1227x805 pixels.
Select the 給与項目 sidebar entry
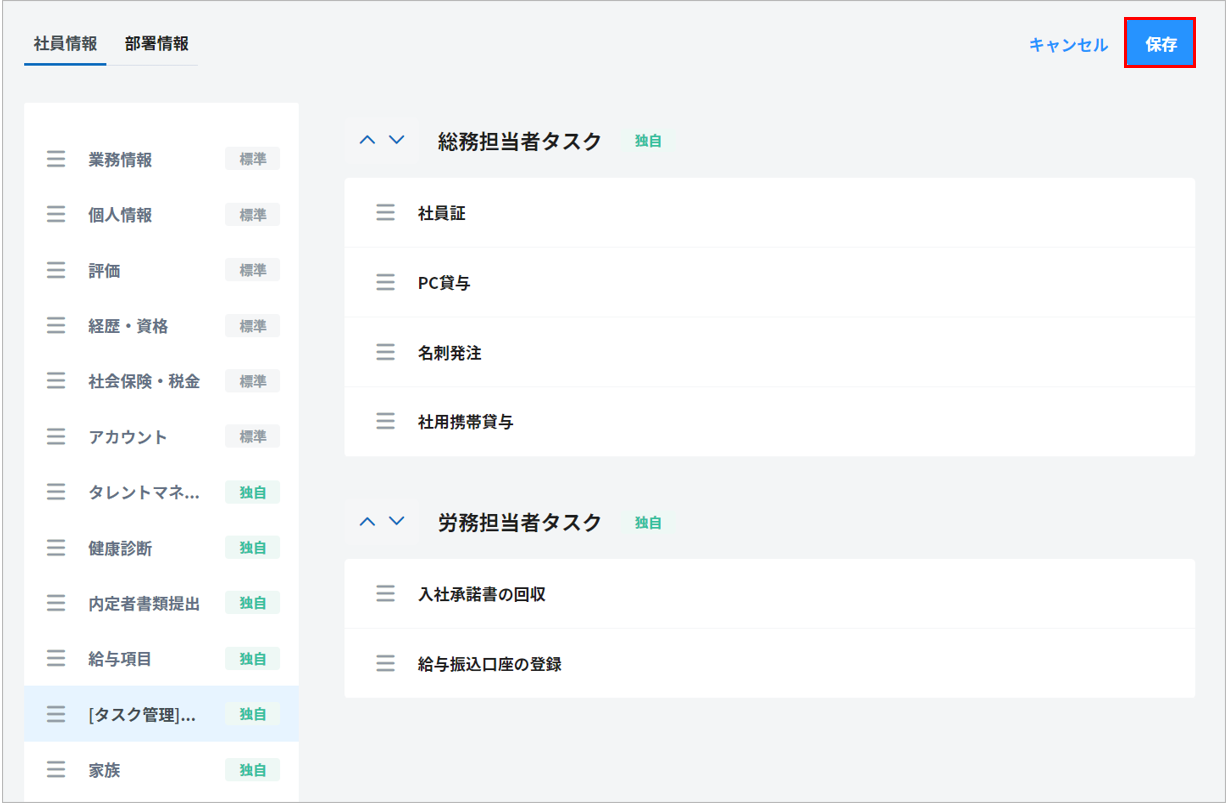pyautogui.click(x=120, y=659)
